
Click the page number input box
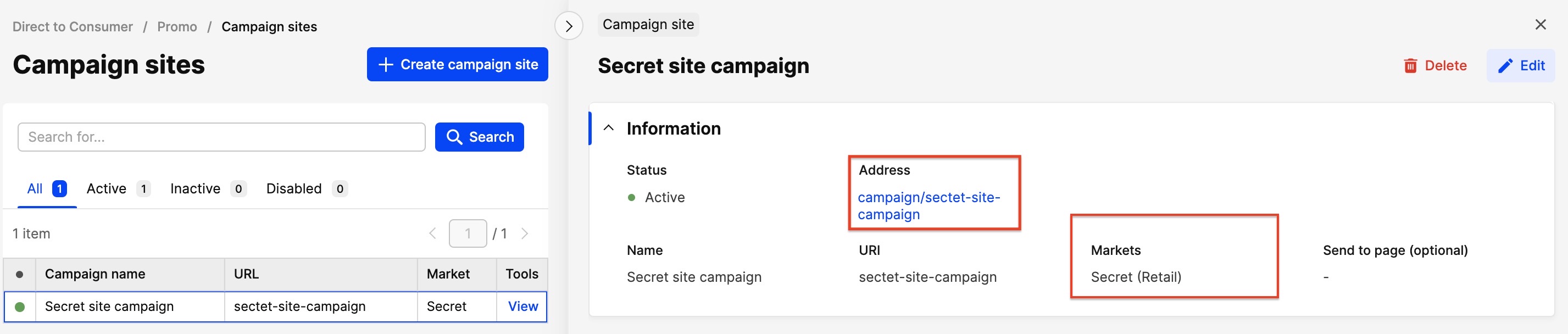pos(468,233)
